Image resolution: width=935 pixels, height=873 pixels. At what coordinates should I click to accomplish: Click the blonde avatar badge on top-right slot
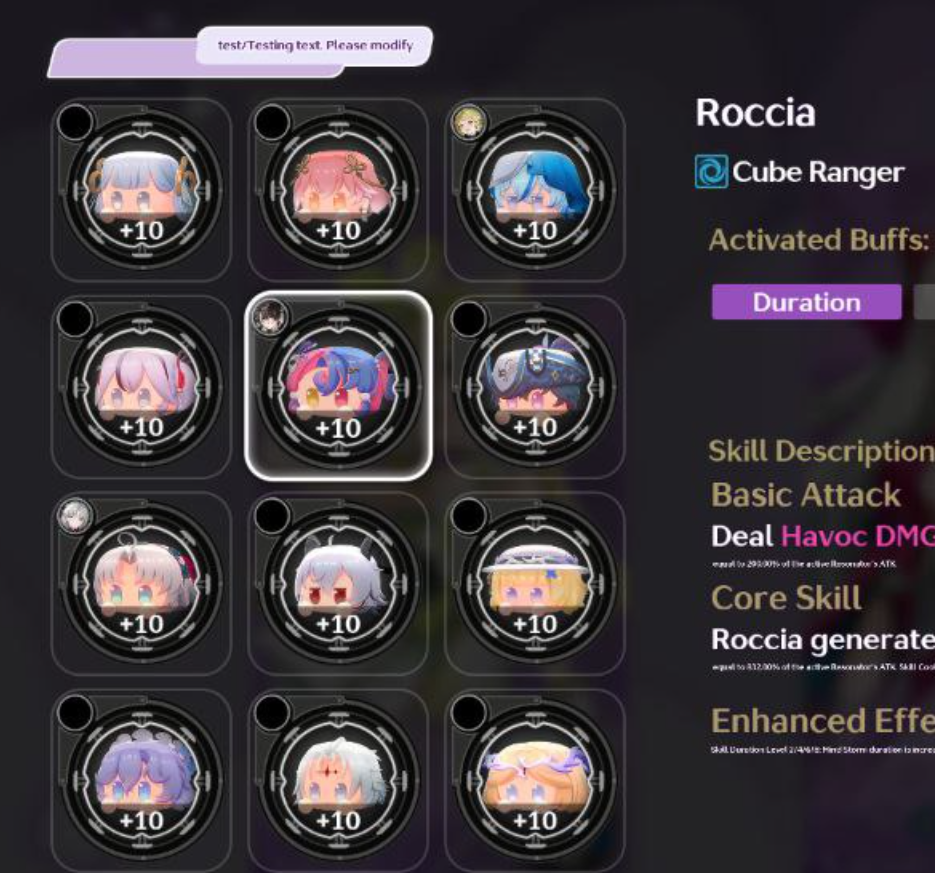(468, 122)
